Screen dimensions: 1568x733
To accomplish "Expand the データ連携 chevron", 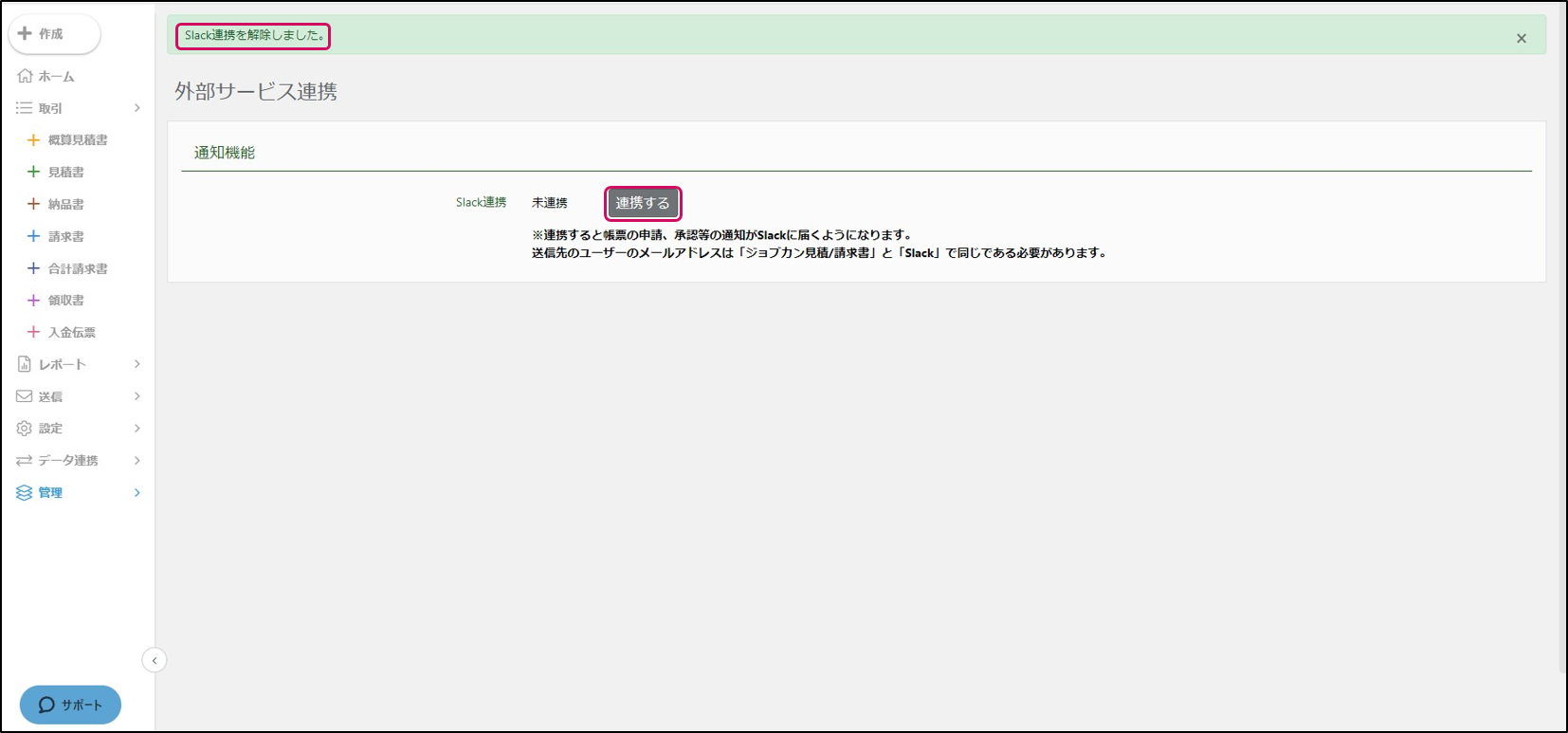I will pyautogui.click(x=137, y=461).
